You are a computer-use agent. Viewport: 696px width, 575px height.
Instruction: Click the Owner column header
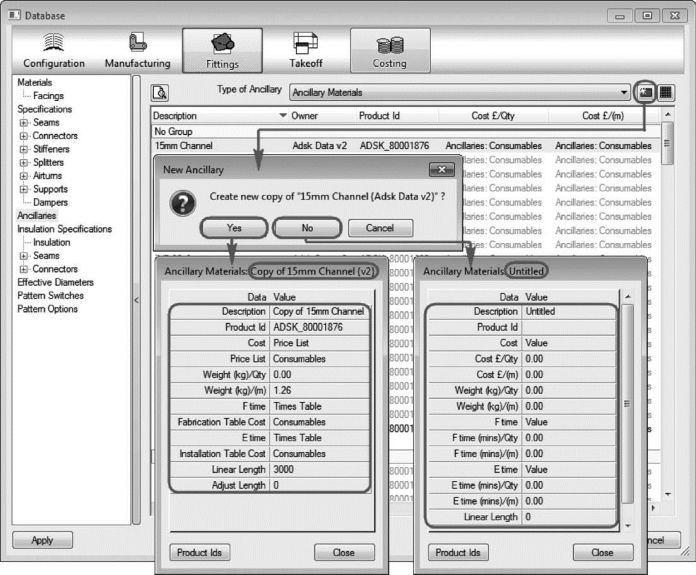(x=322, y=116)
